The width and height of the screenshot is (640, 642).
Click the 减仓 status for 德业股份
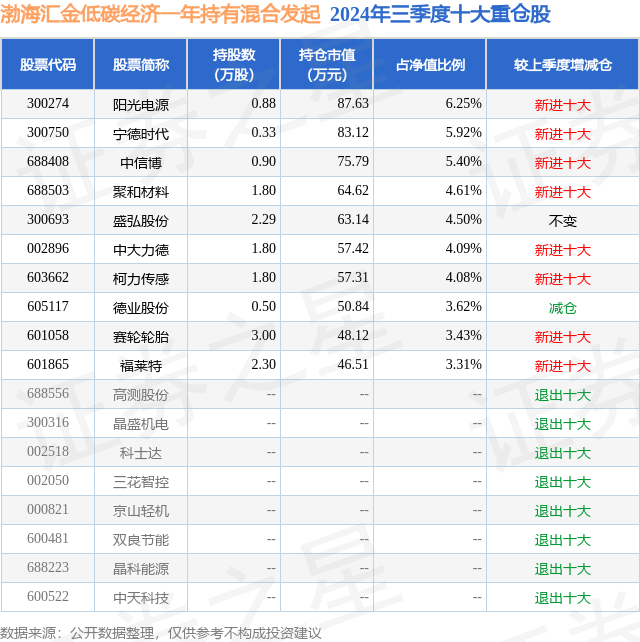tap(563, 308)
